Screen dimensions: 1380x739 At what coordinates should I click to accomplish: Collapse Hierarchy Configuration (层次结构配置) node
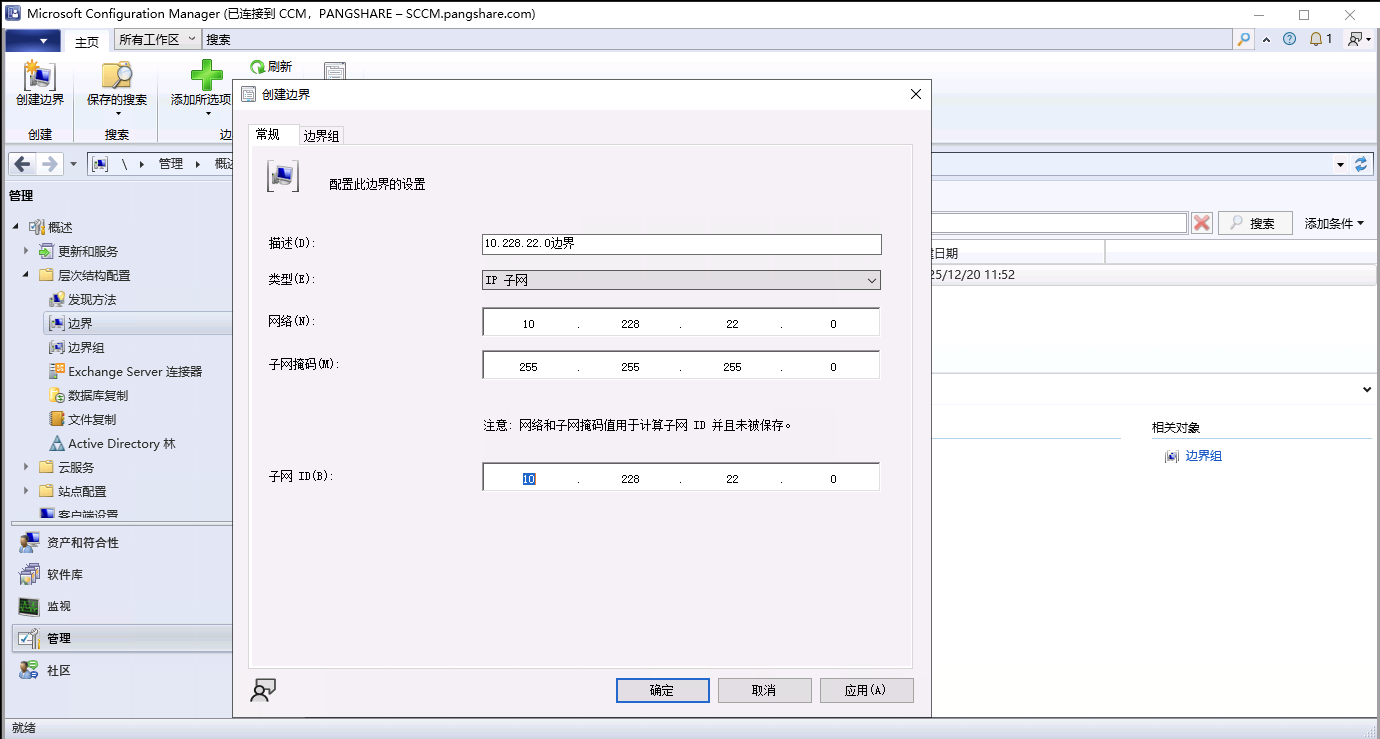(26, 275)
